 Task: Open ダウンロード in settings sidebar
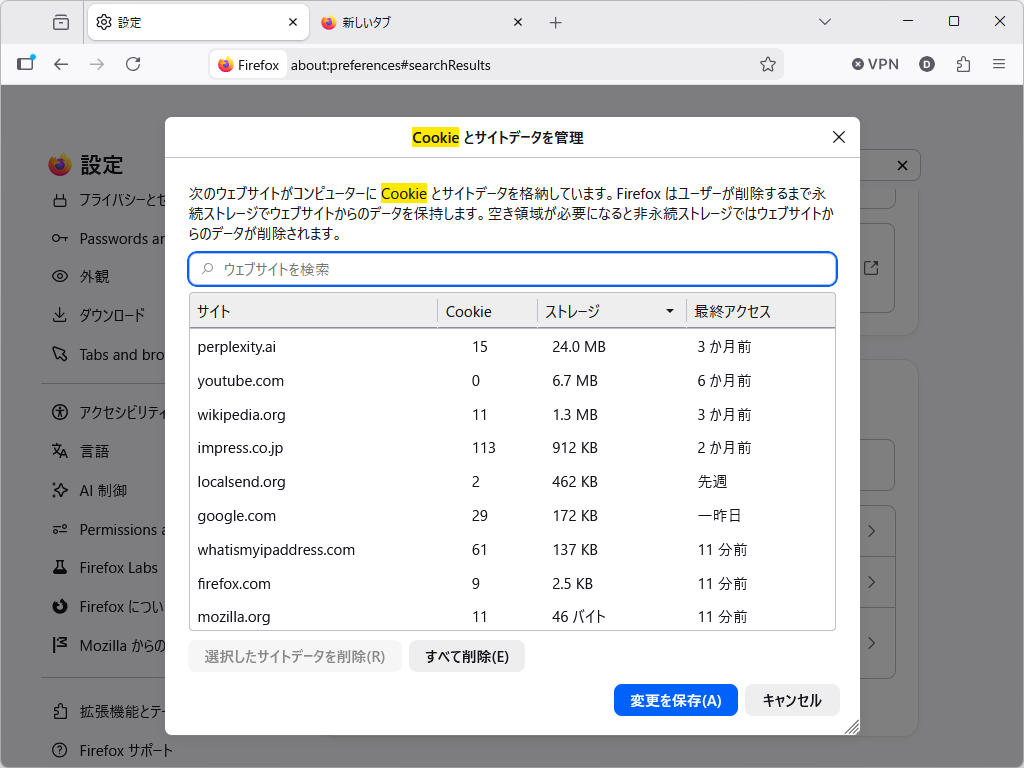[x=112, y=315]
